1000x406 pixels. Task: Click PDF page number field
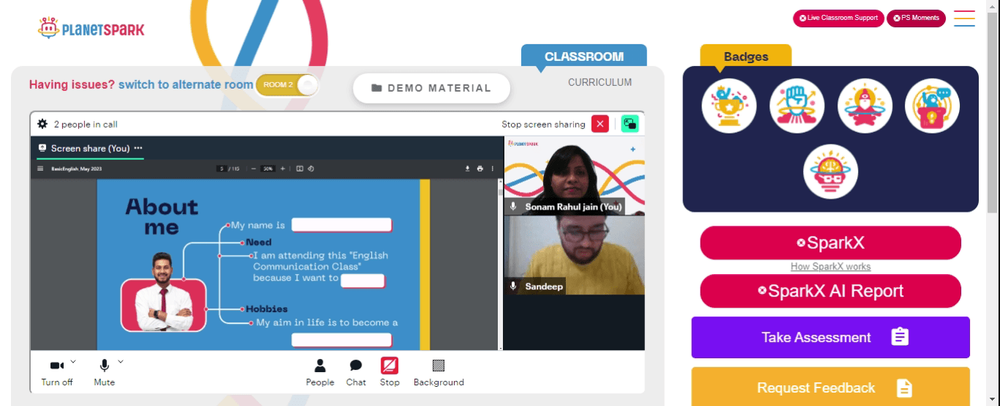[222, 169]
